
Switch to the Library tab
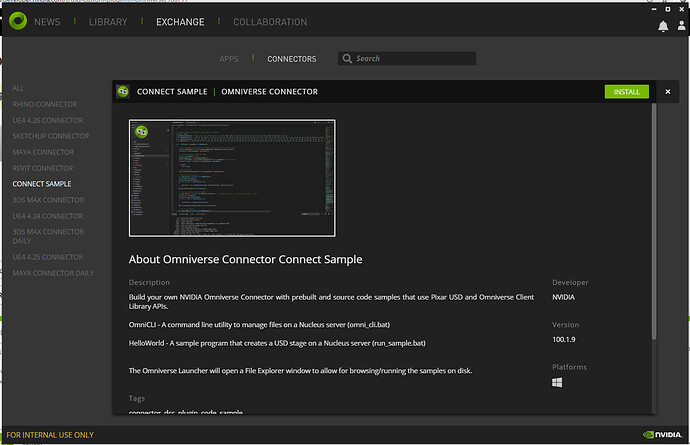(x=108, y=22)
